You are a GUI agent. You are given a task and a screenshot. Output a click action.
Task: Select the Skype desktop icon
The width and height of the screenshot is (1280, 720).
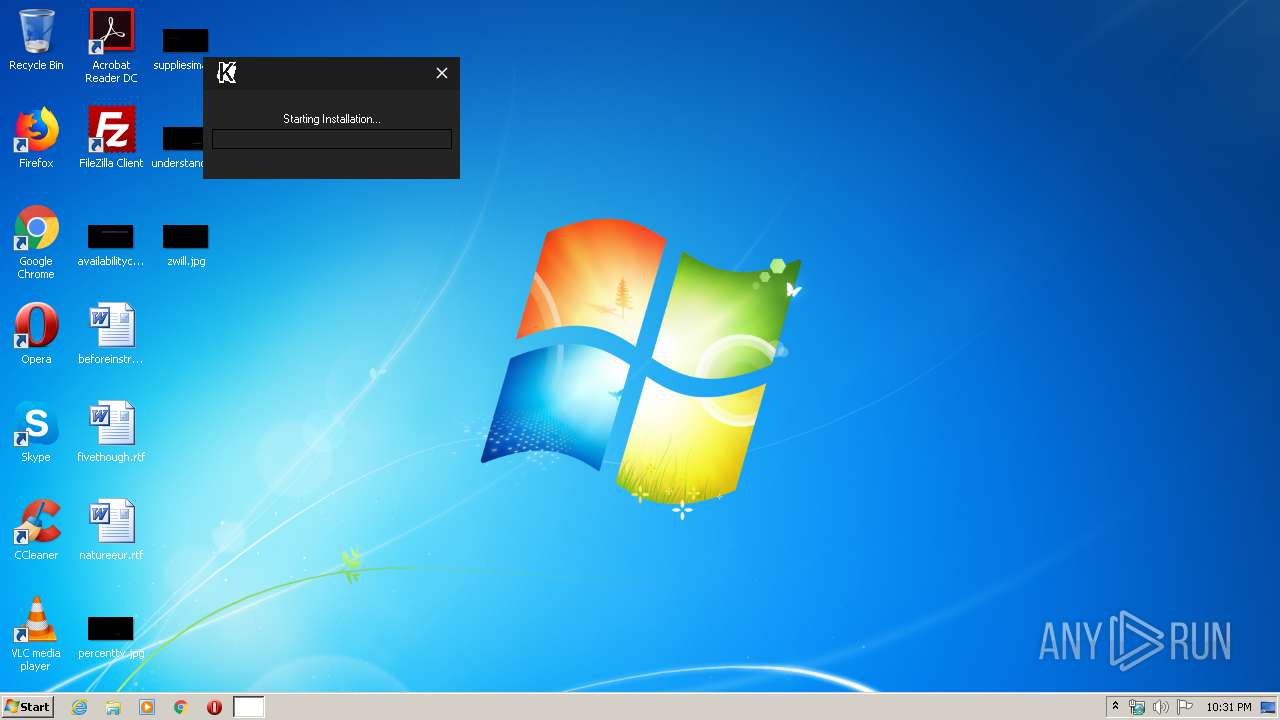36,432
